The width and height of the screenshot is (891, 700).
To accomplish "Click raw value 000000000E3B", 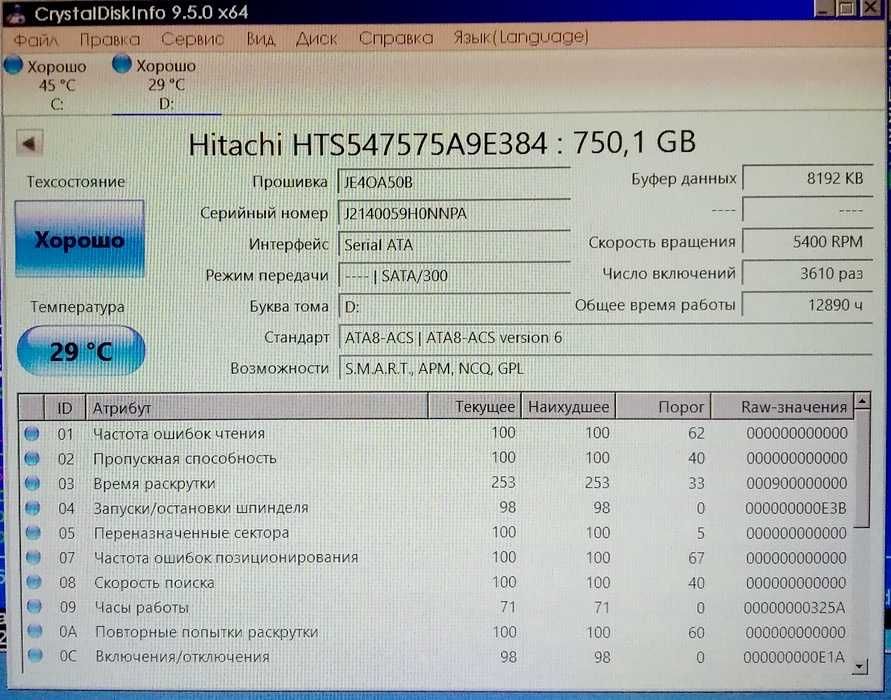I will (x=796, y=509).
